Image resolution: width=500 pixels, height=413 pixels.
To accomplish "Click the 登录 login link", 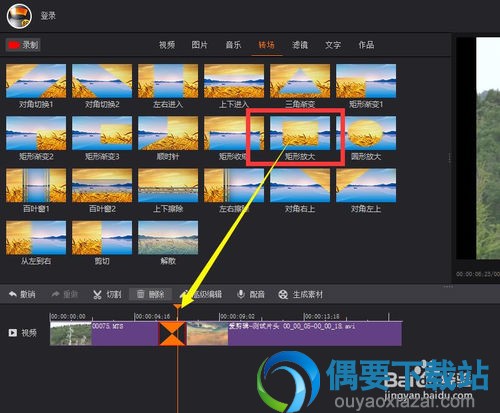I will coord(48,16).
